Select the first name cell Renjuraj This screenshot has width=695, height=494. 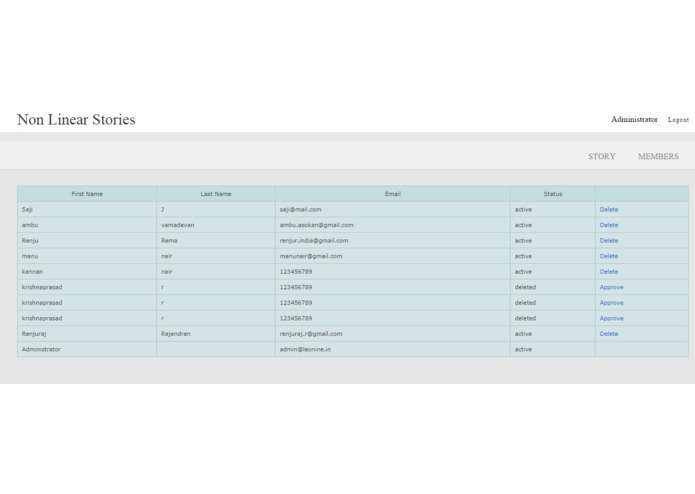coord(87,334)
